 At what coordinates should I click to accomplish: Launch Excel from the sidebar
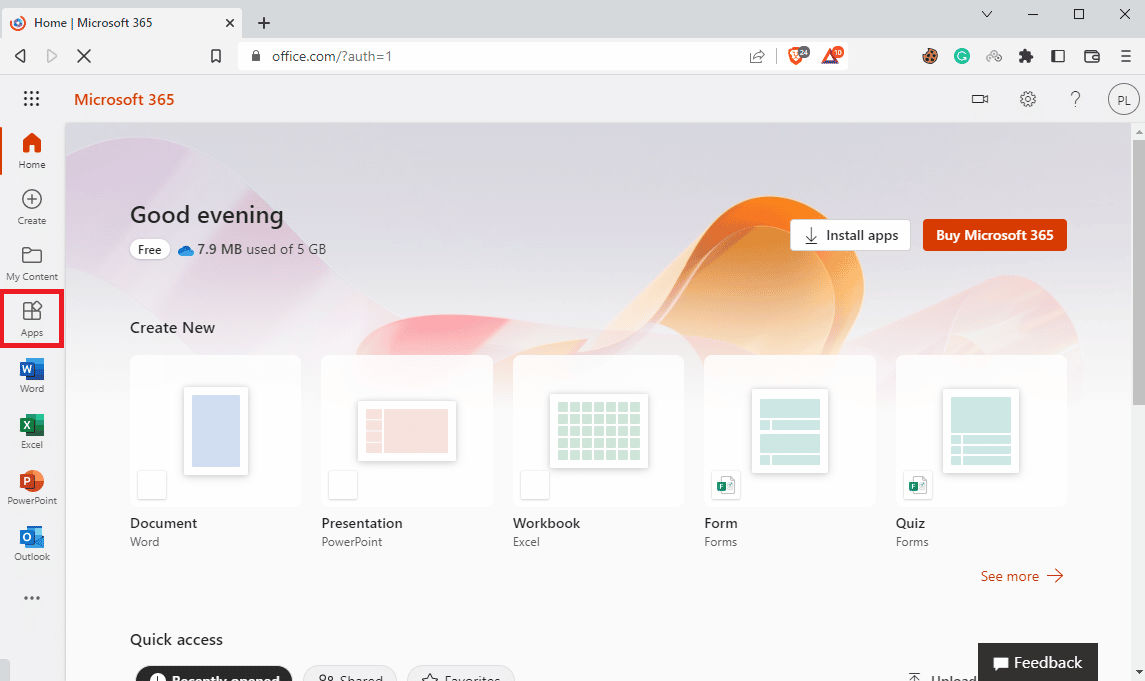[32, 431]
